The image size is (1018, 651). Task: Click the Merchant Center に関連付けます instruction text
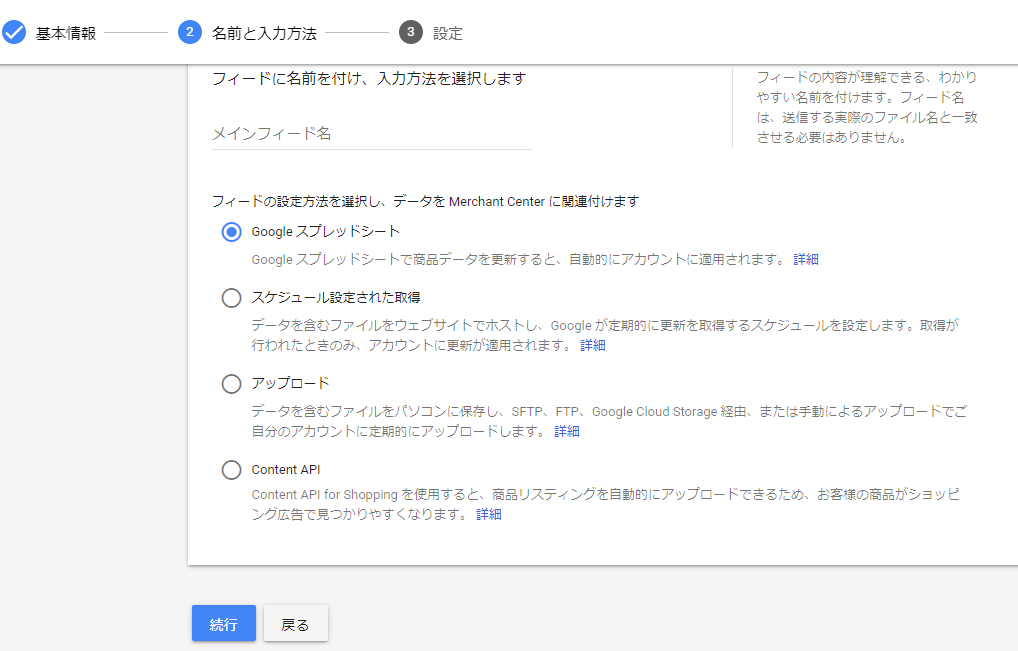425,201
